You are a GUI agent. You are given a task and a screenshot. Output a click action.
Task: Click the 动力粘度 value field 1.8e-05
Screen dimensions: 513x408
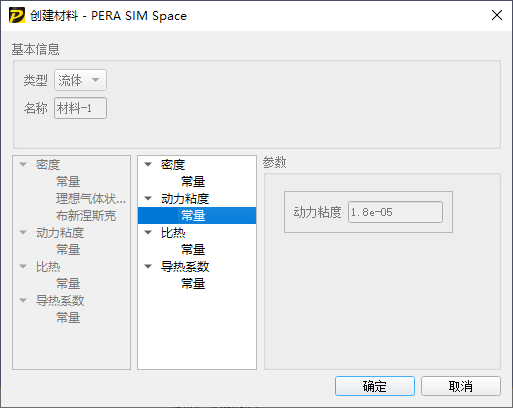coord(395,212)
